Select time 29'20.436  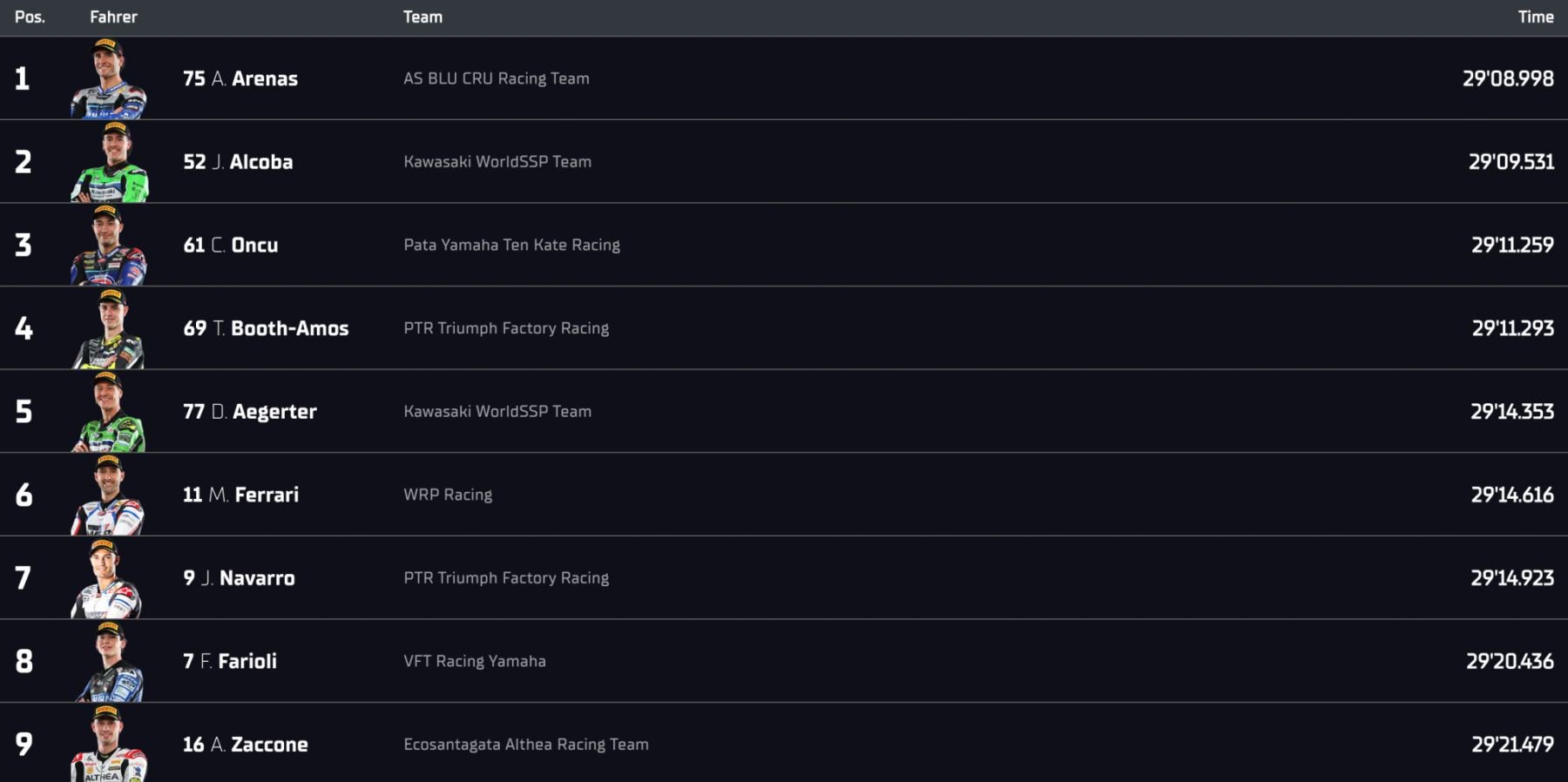click(x=1510, y=662)
